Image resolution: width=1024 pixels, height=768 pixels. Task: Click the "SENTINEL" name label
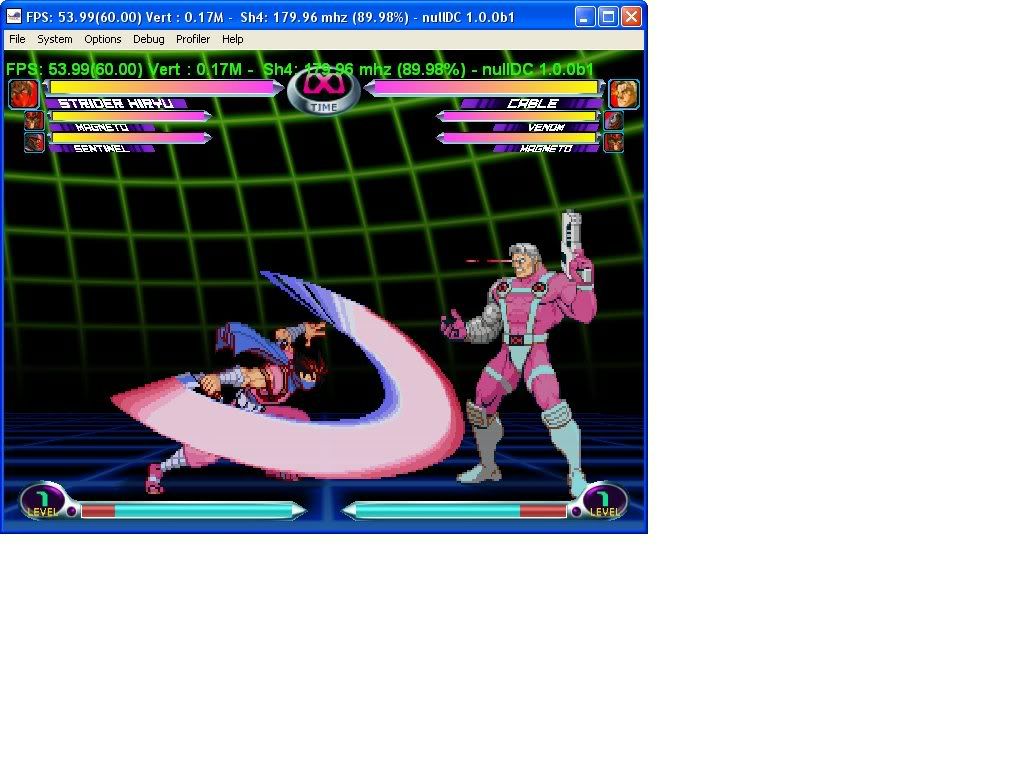pyautogui.click(x=101, y=149)
